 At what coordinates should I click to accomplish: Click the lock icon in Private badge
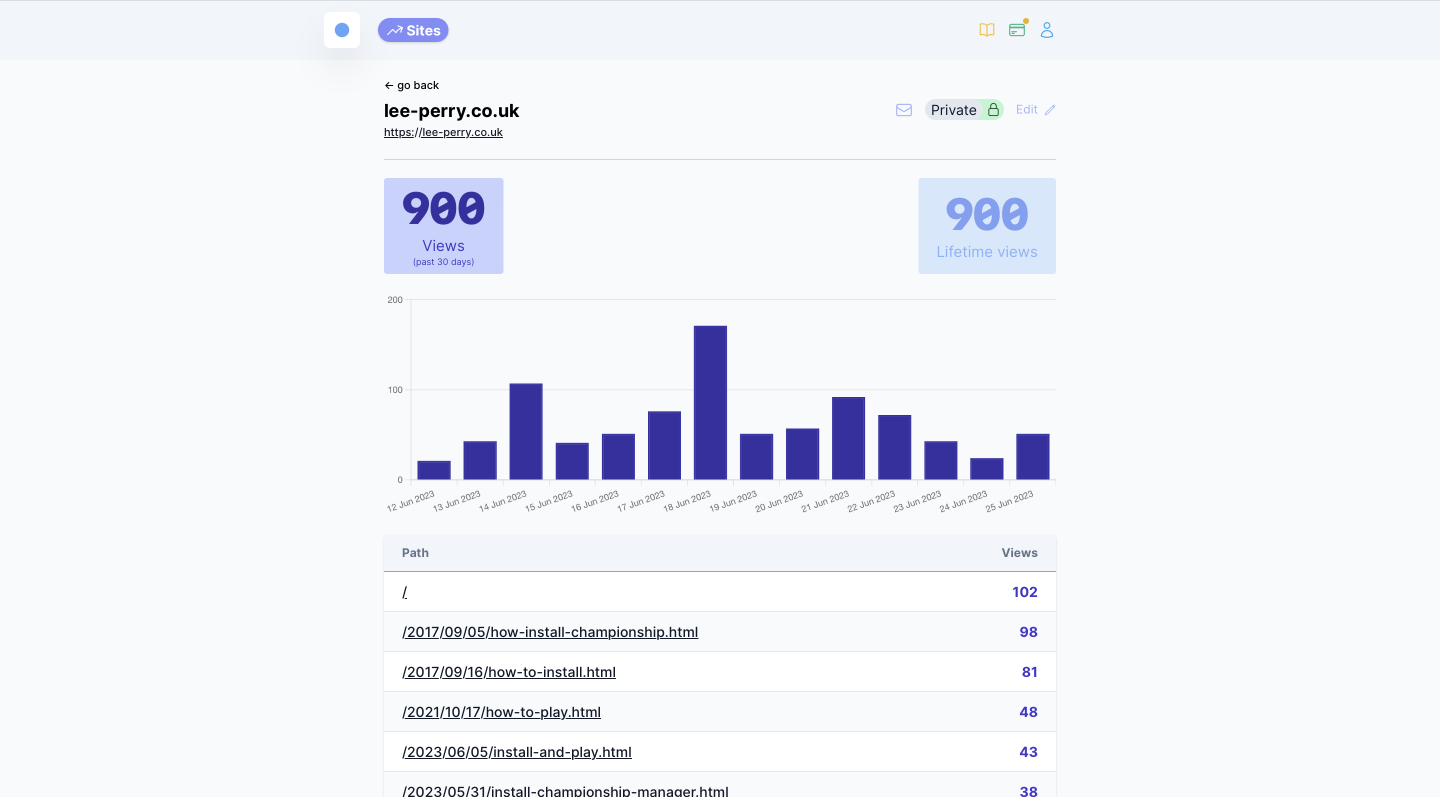pyautogui.click(x=993, y=110)
